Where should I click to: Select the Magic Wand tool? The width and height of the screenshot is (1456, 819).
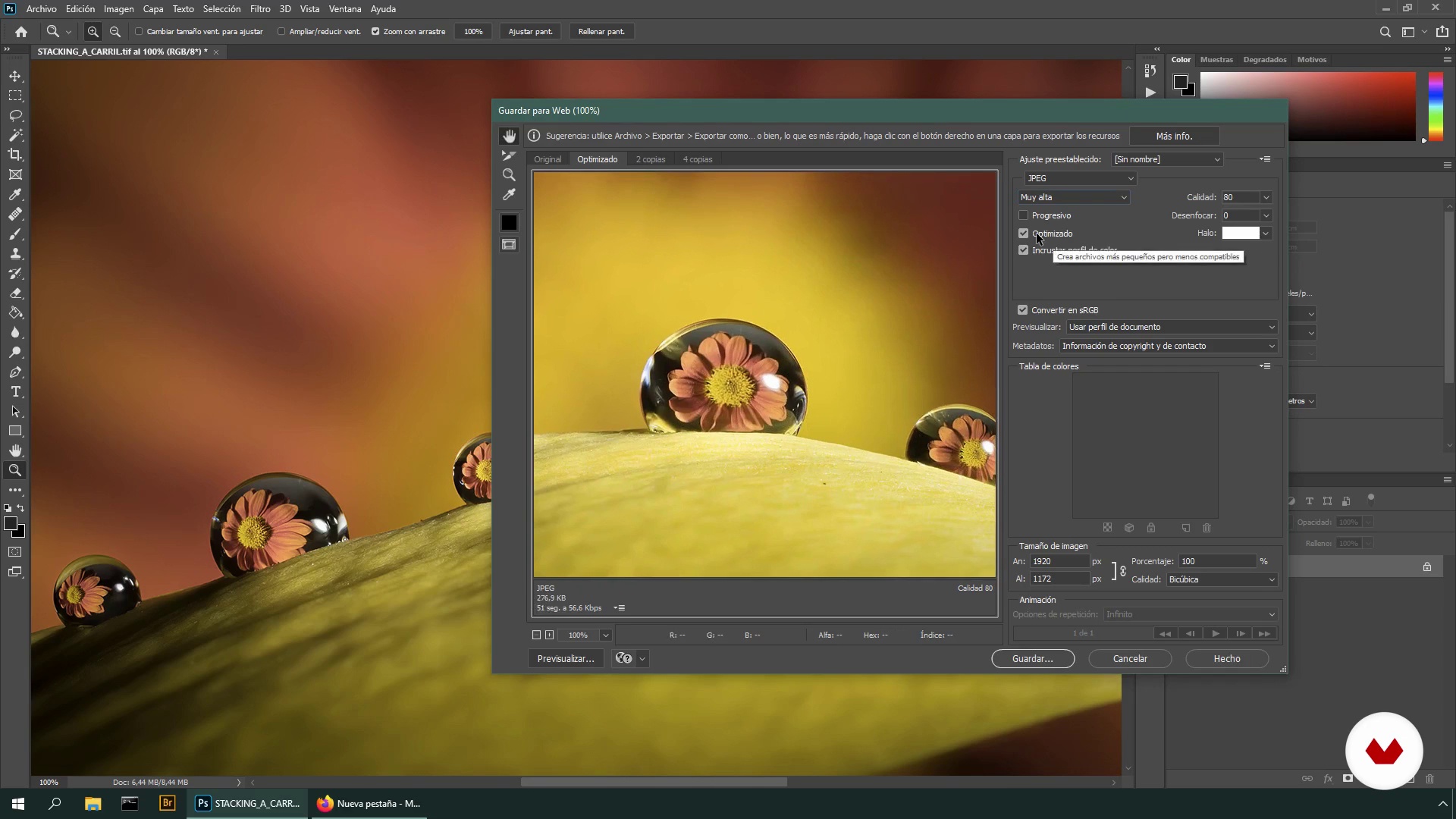coord(15,136)
